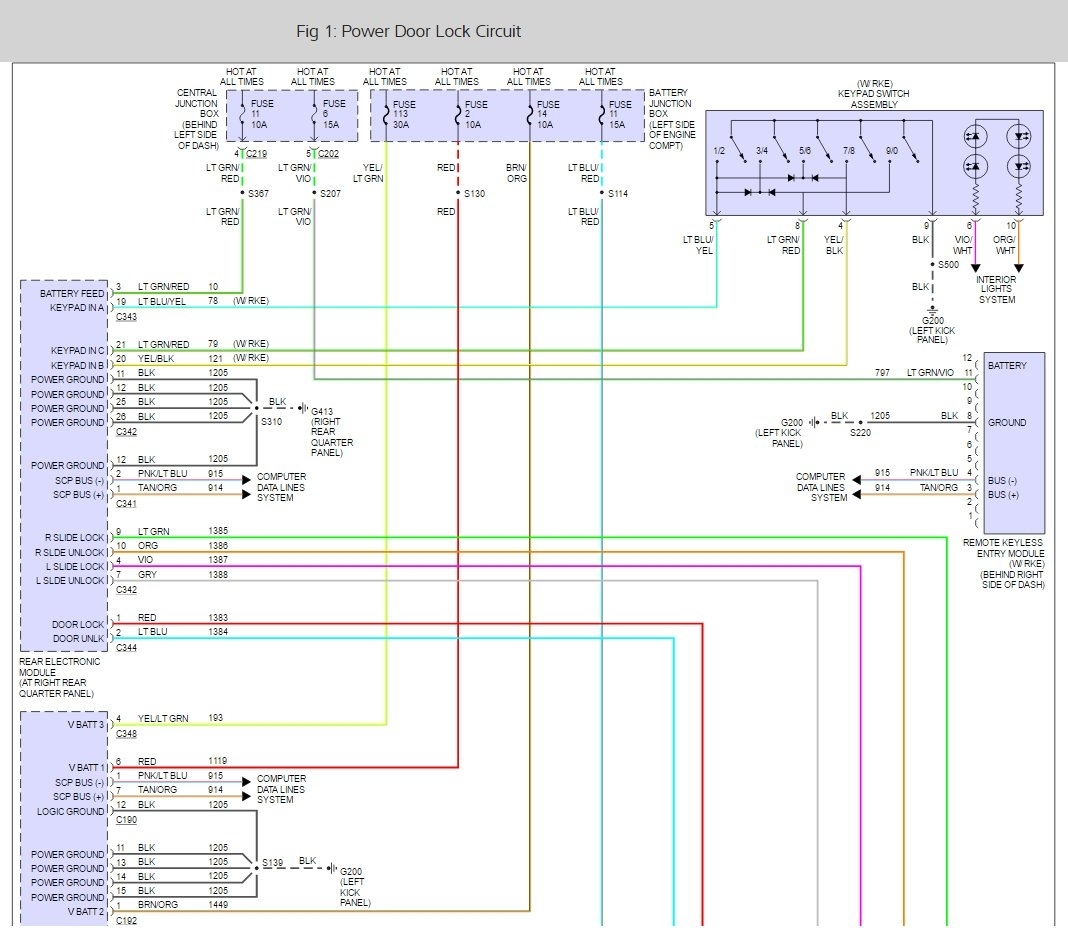Click the S310 splice point
Viewport: 1068px width, 934px height.
click(257, 408)
